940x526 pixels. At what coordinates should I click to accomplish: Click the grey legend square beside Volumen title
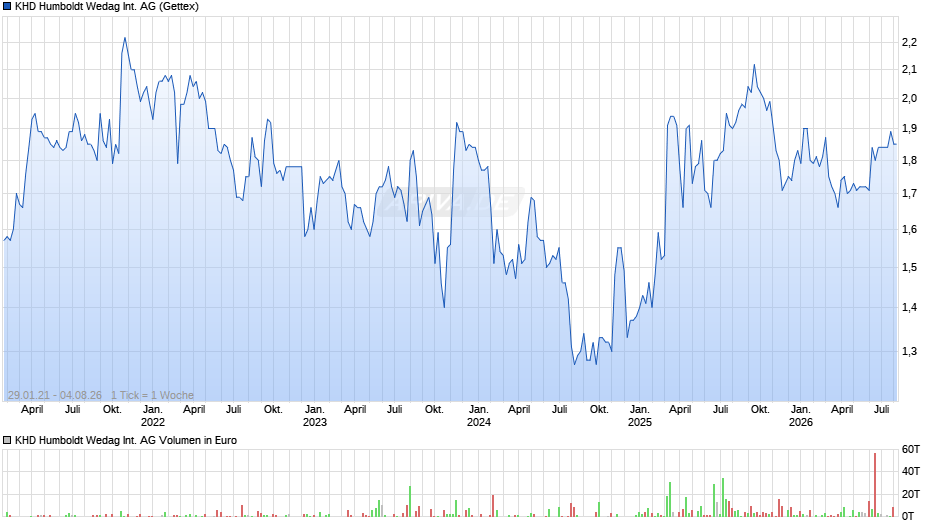tap(7, 440)
